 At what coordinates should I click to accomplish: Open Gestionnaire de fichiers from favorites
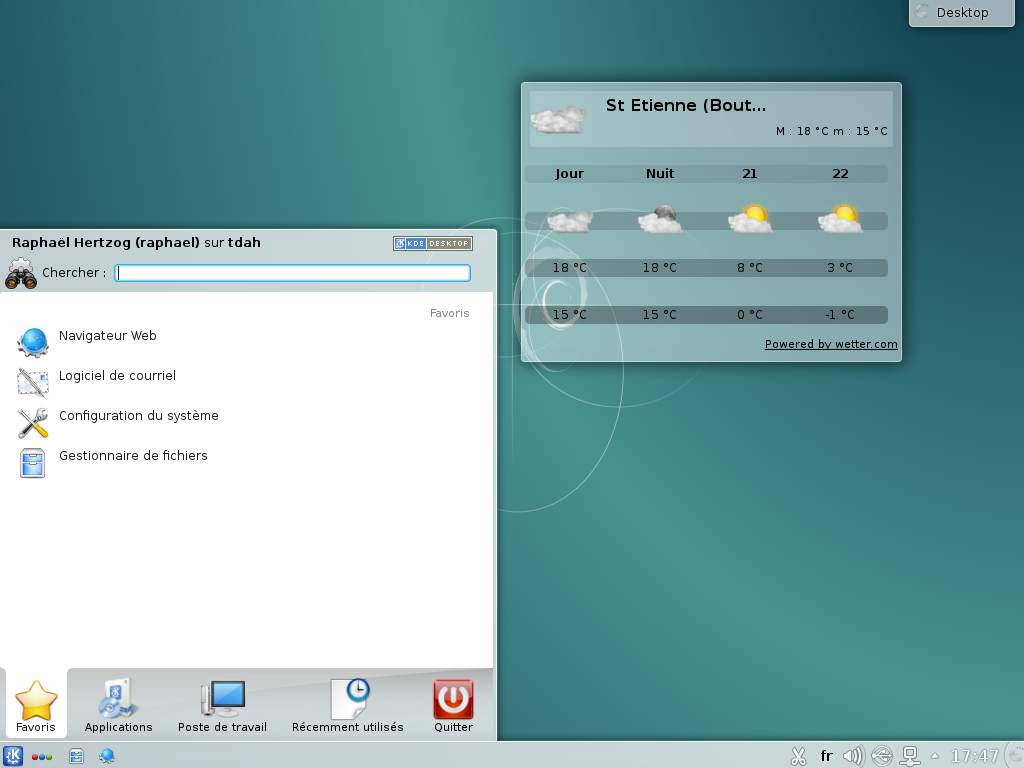pos(133,455)
